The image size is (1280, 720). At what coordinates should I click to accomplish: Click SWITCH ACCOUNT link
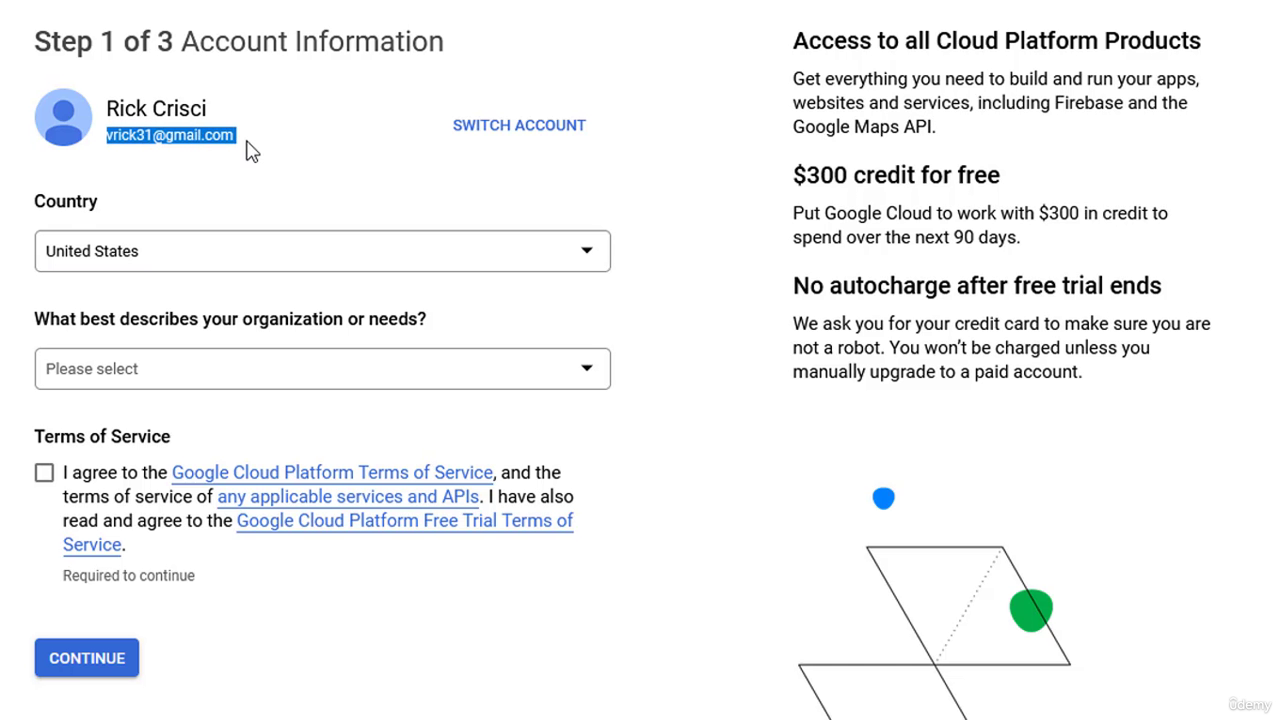519,125
